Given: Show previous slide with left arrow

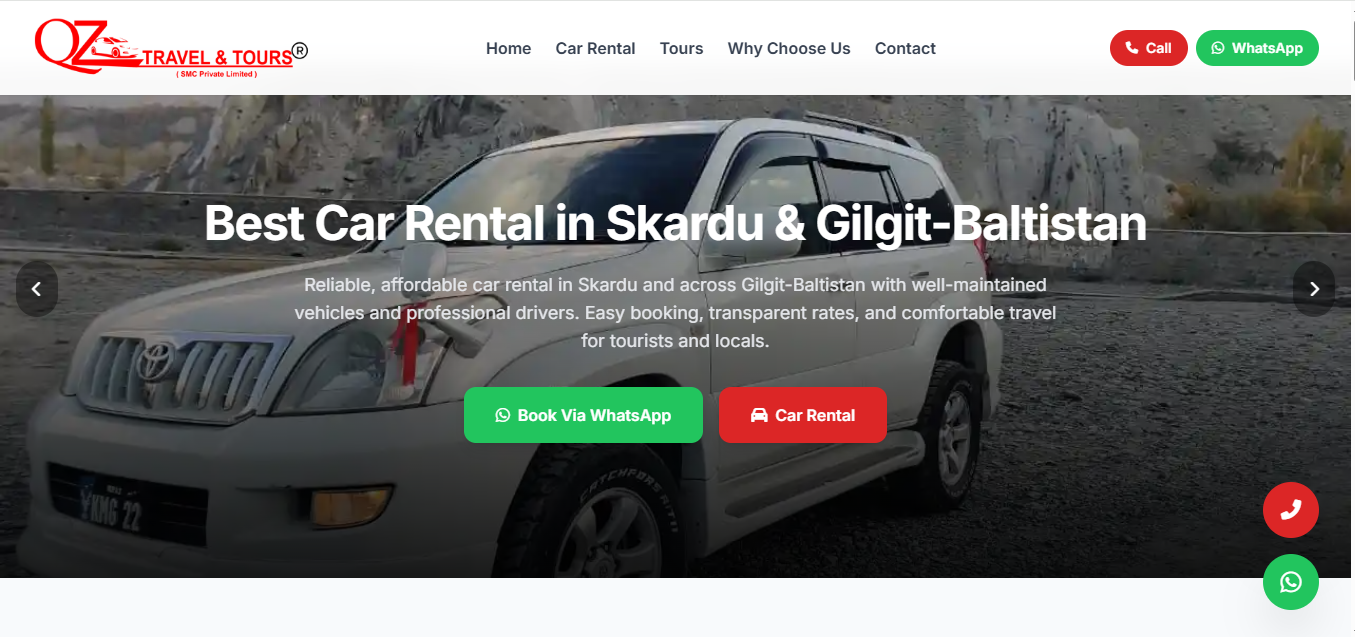Looking at the screenshot, I should coord(37,289).
